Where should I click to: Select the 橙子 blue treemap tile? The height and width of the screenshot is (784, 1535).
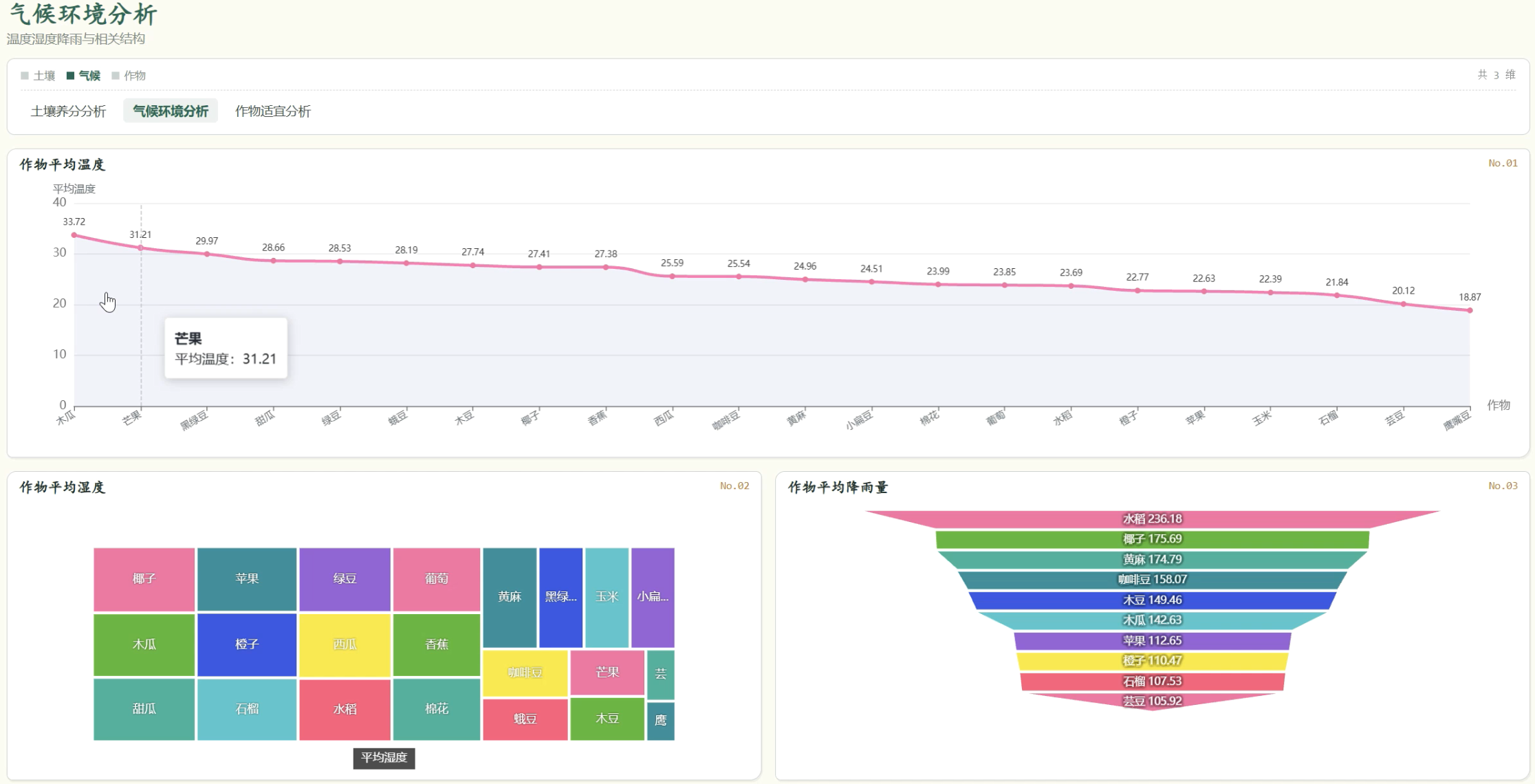(x=247, y=644)
